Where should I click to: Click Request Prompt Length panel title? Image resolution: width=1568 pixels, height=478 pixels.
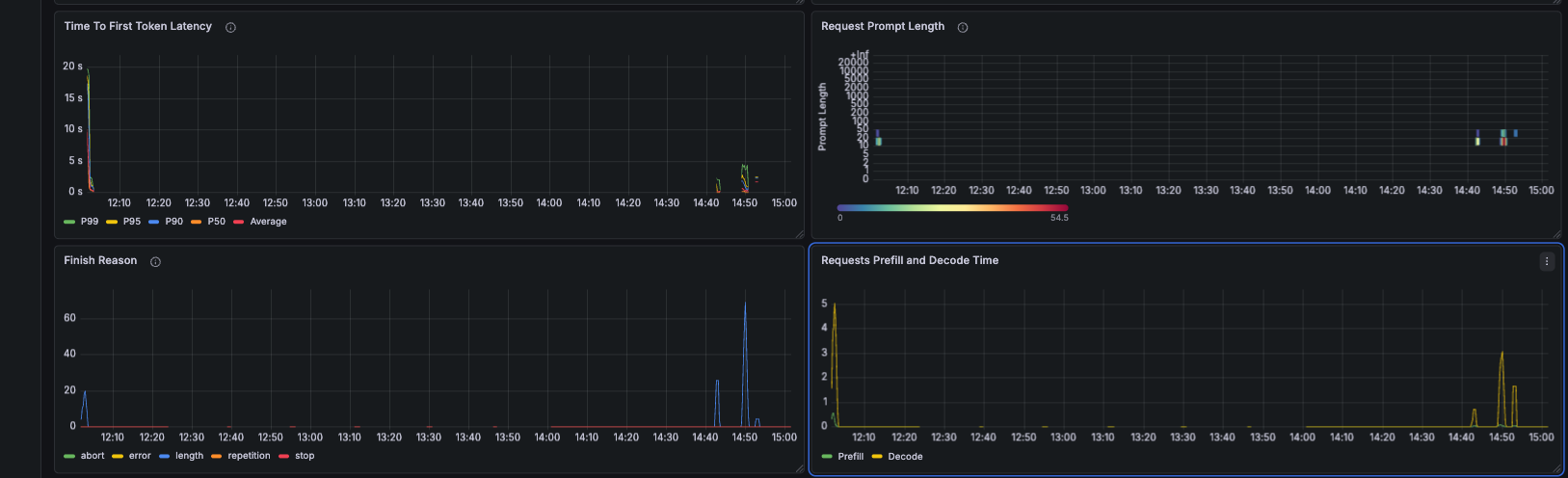pos(883,26)
